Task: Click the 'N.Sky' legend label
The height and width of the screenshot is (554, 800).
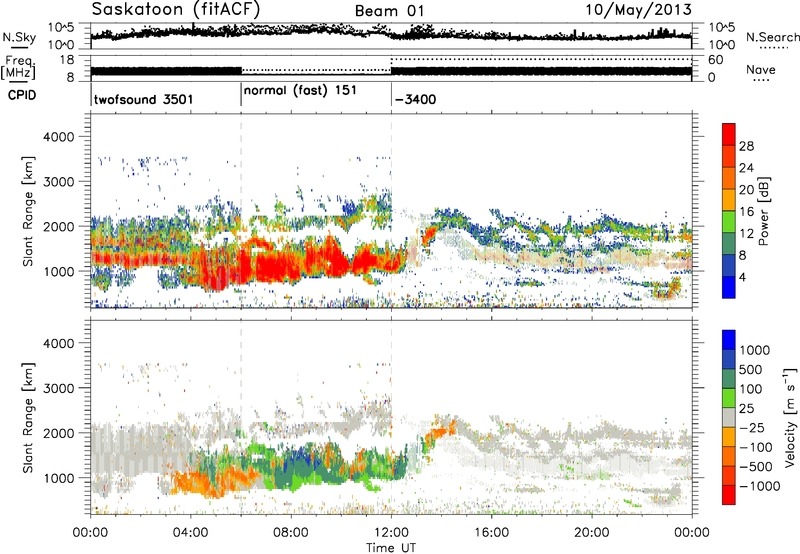Action: (x=19, y=37)
